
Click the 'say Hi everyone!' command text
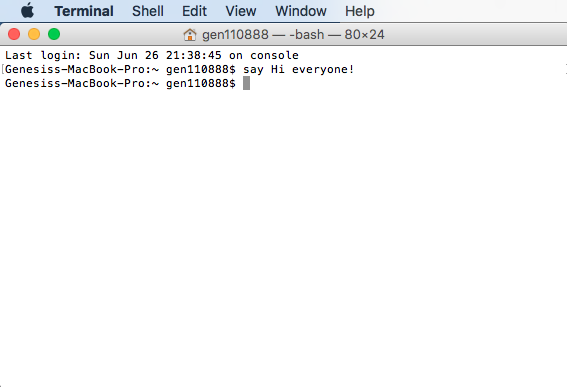(x=298, y=69)
